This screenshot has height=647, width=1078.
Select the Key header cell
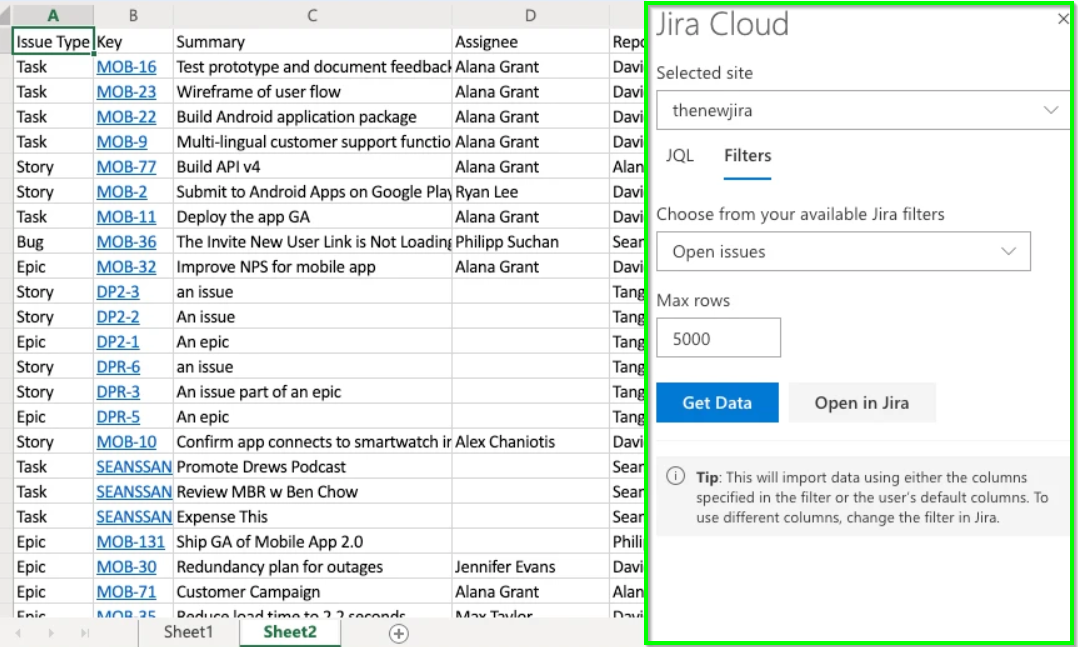tap(133, 41)
